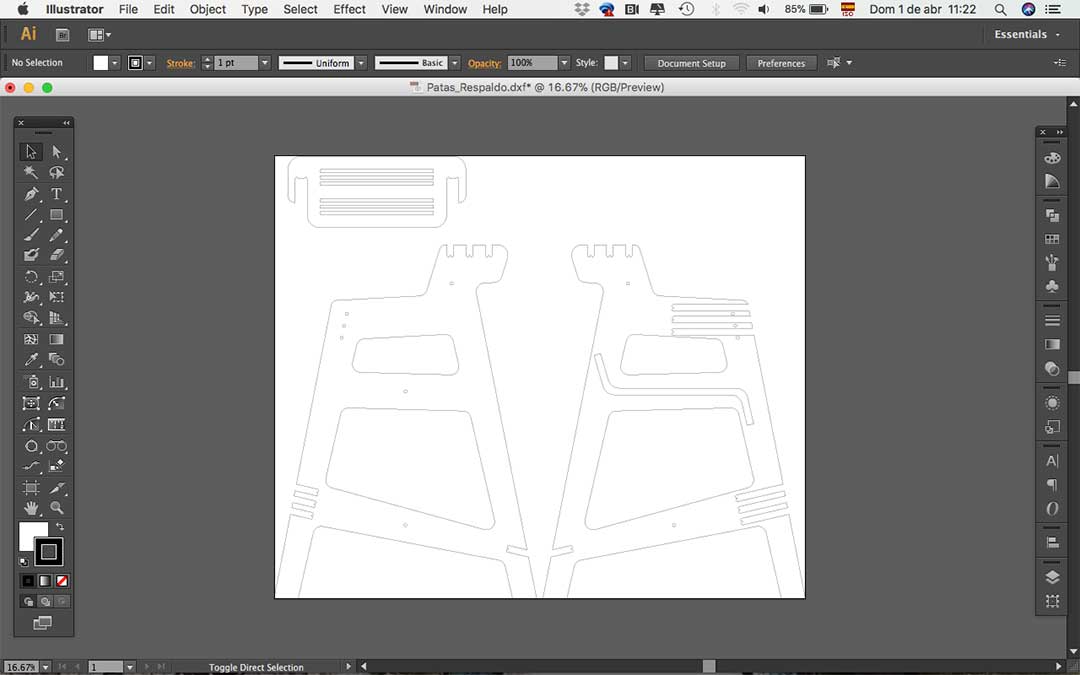Select the Eraser tool

[56, 256]
